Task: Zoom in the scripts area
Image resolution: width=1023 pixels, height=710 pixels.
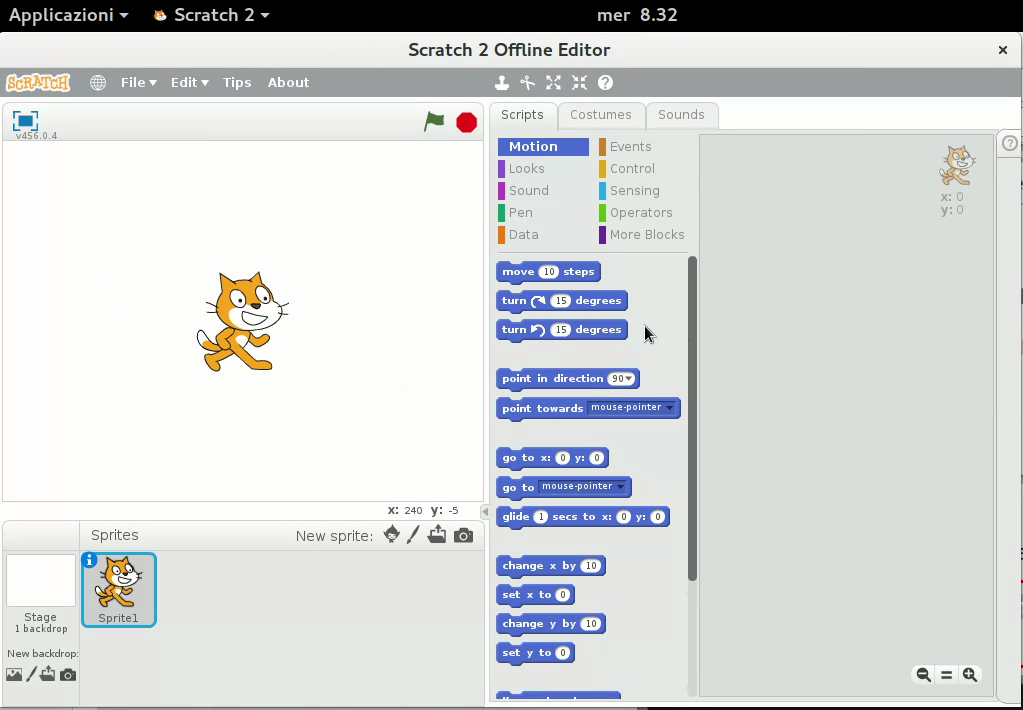Action: click(970, 675)
